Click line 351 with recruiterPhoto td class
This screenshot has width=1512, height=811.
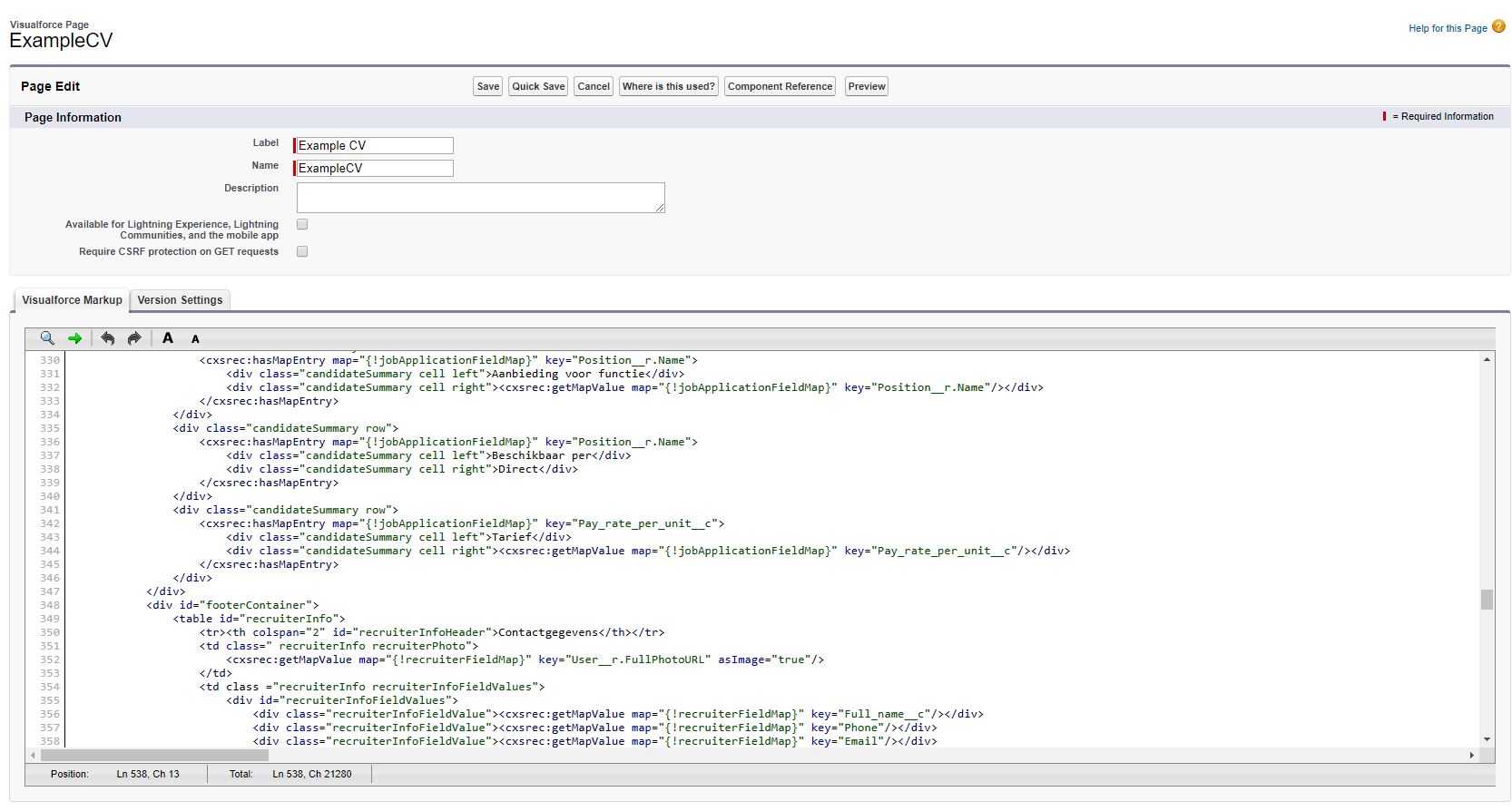[x=339, y=646]
